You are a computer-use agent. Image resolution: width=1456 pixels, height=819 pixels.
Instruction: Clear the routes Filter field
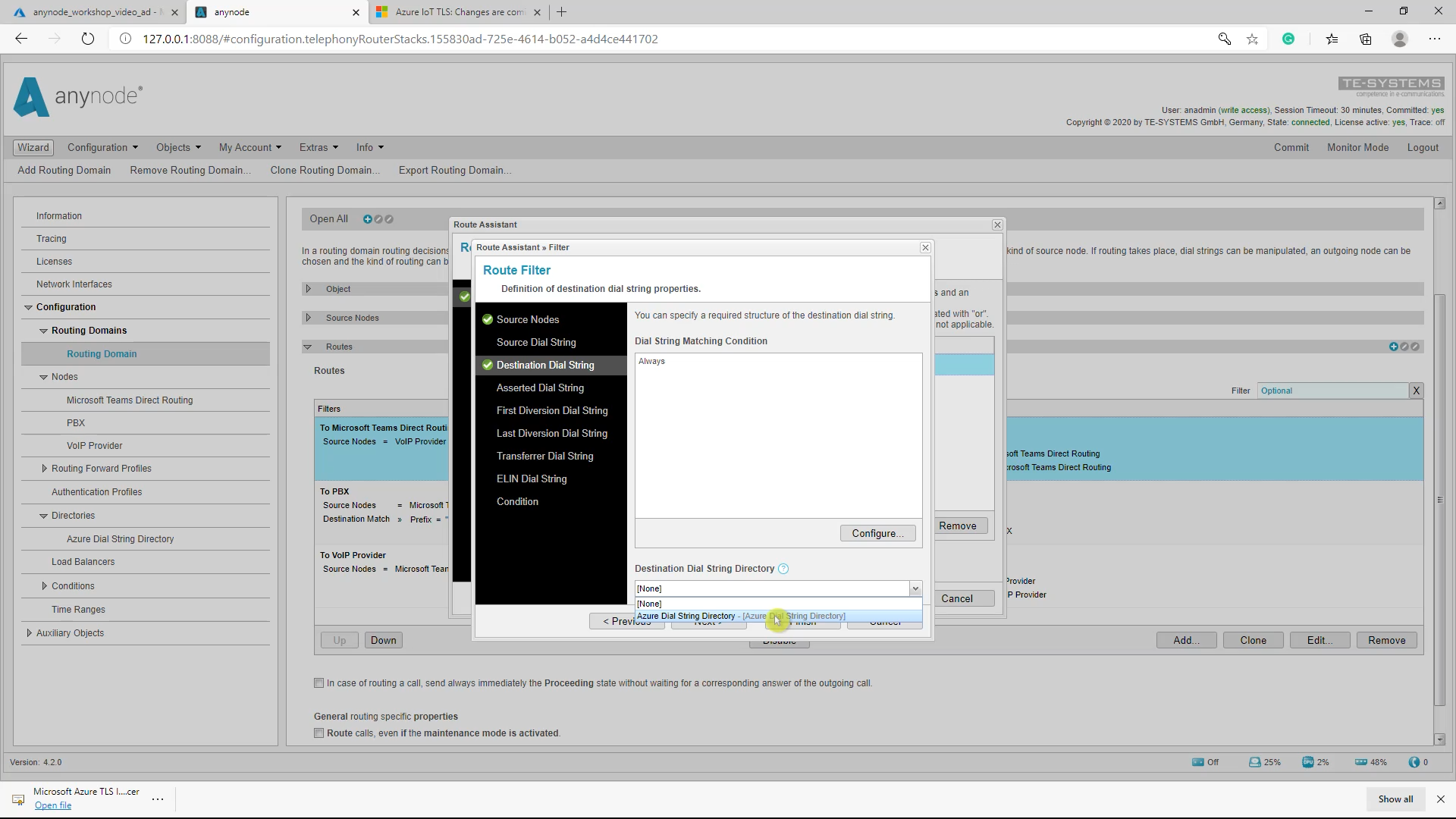(x=1416, y=391)
